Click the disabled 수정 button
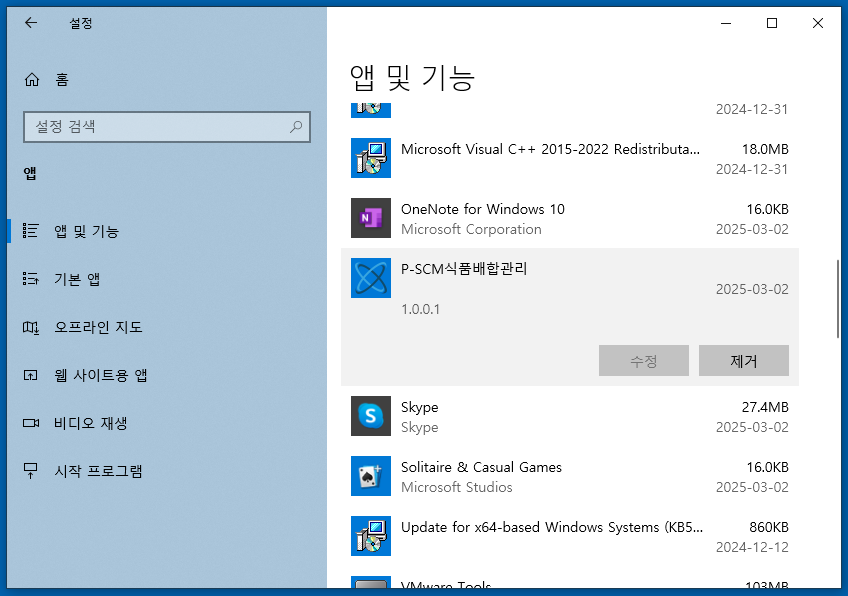This screenshot has width=848, height=596. tap(644, 360)
